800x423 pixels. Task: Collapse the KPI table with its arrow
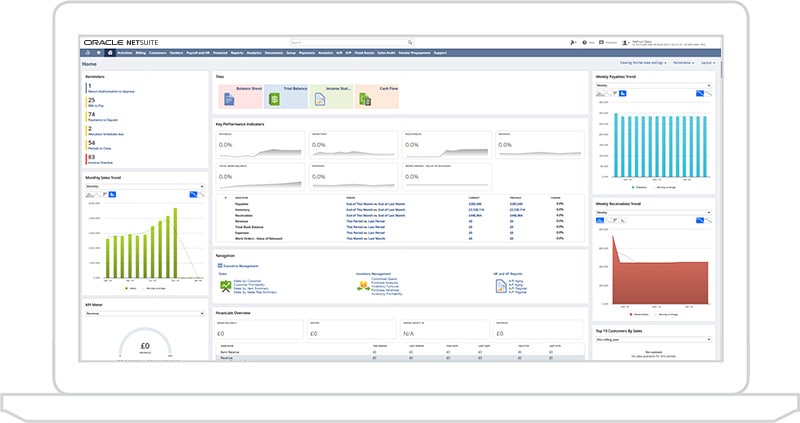point(226,197)
